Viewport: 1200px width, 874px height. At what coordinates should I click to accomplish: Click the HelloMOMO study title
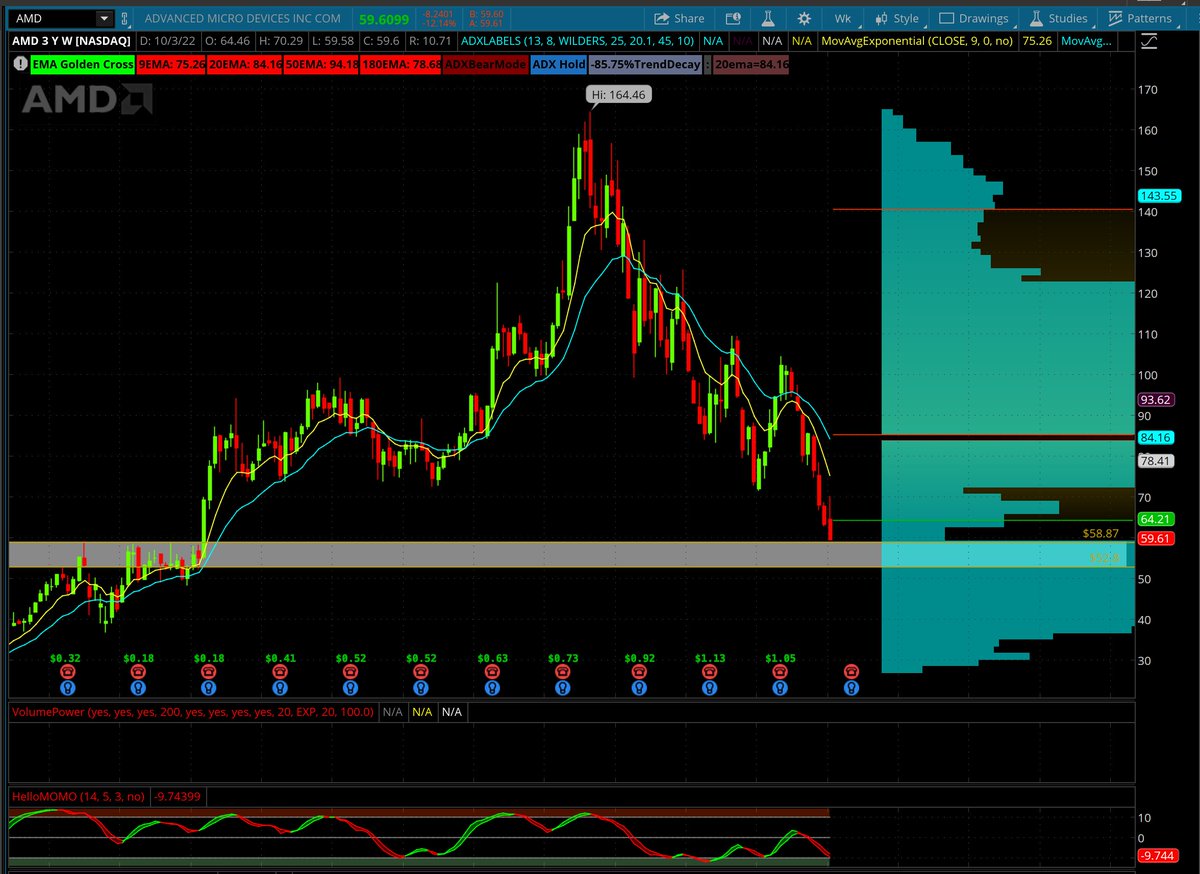pos(77,796)
